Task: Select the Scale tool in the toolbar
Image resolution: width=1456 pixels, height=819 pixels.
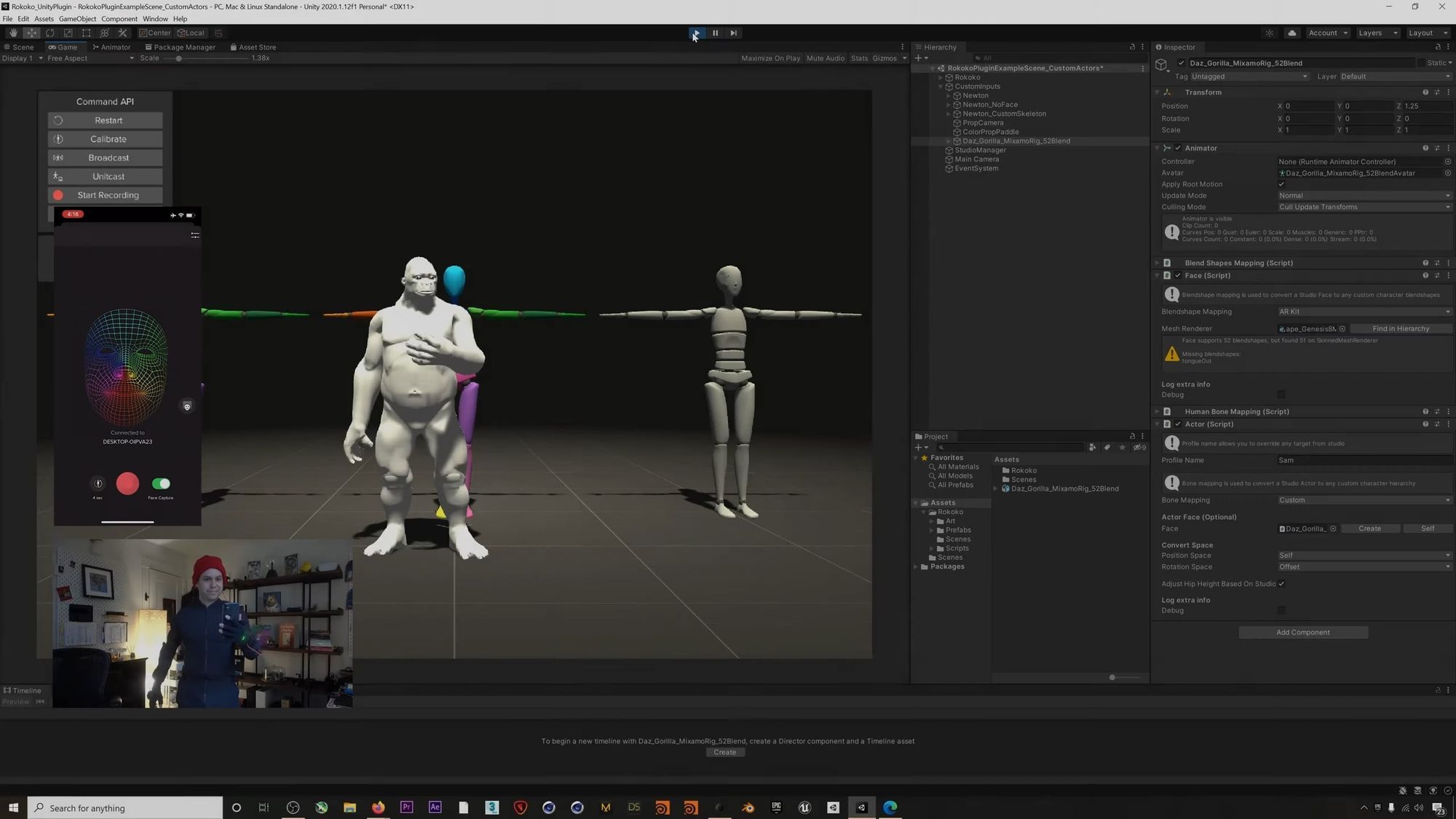Action: click(x=67, y=33)
